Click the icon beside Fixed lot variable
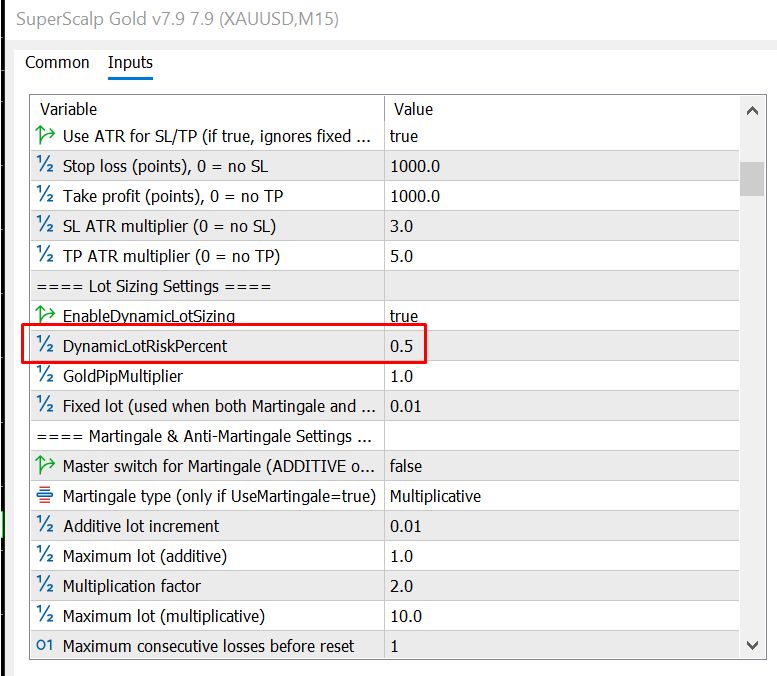This screenshot has height=676, width=777. point(45,405)
